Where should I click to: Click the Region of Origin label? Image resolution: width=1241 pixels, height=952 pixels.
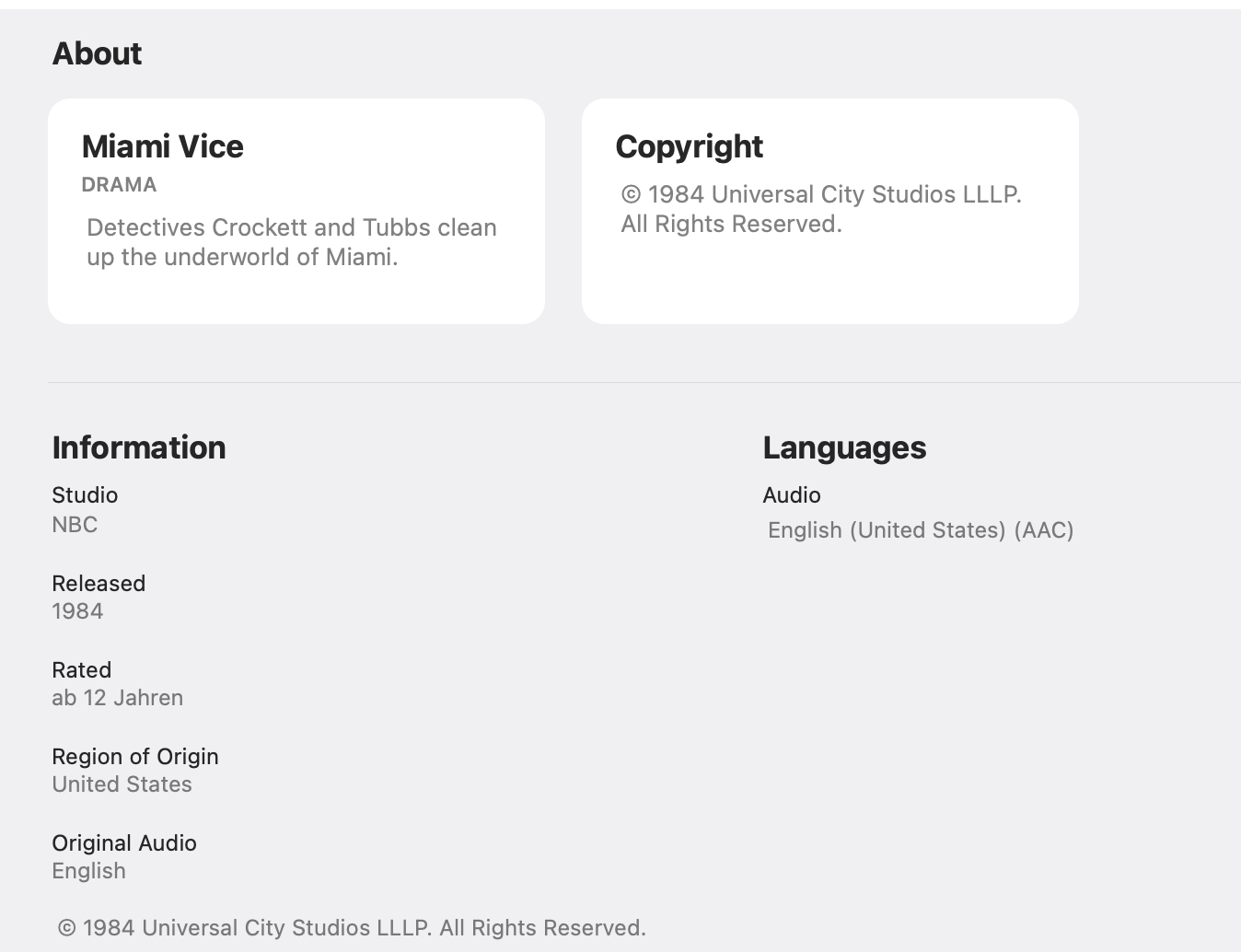135,757
